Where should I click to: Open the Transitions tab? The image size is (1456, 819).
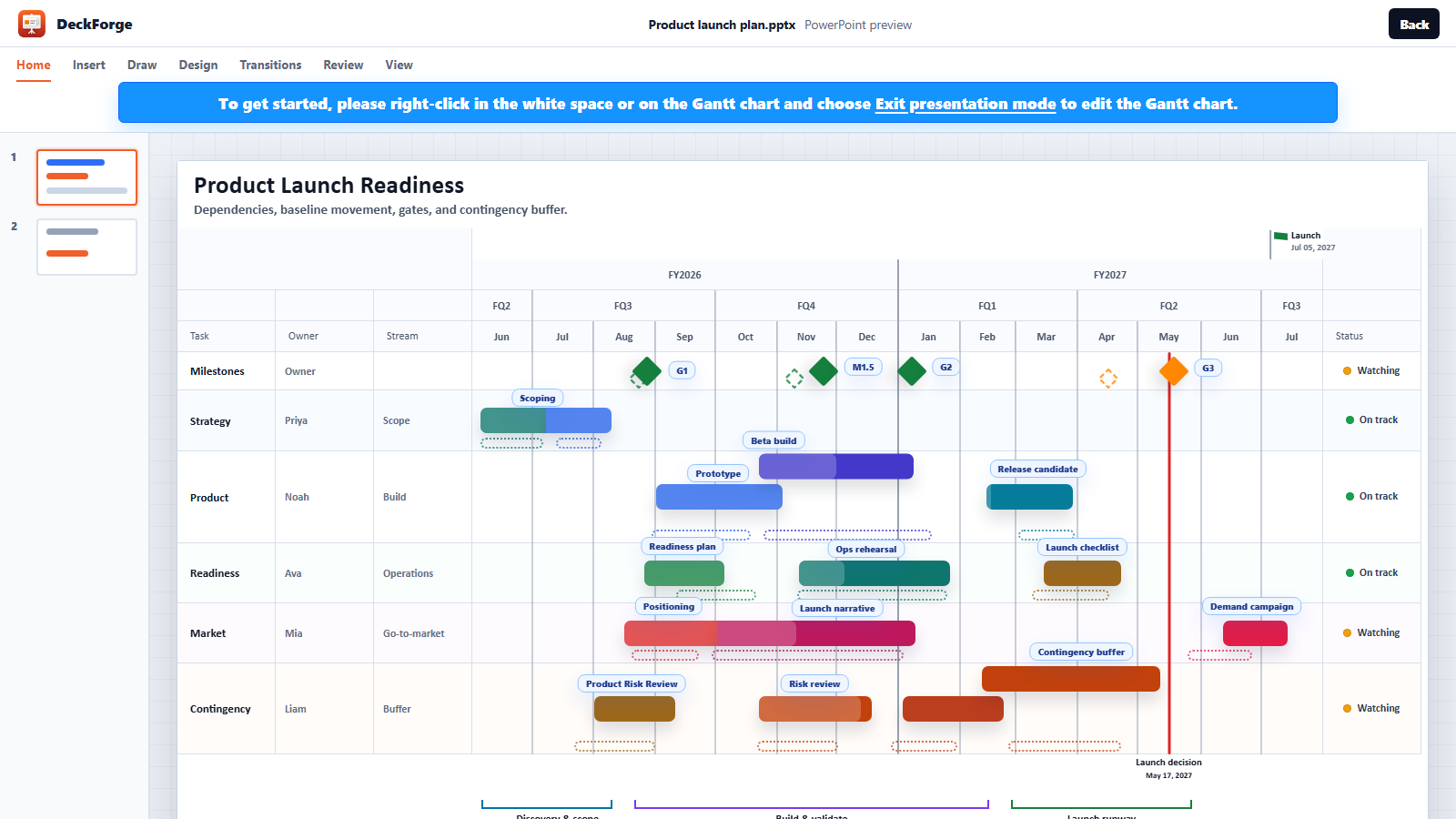(x=270, y=65)
